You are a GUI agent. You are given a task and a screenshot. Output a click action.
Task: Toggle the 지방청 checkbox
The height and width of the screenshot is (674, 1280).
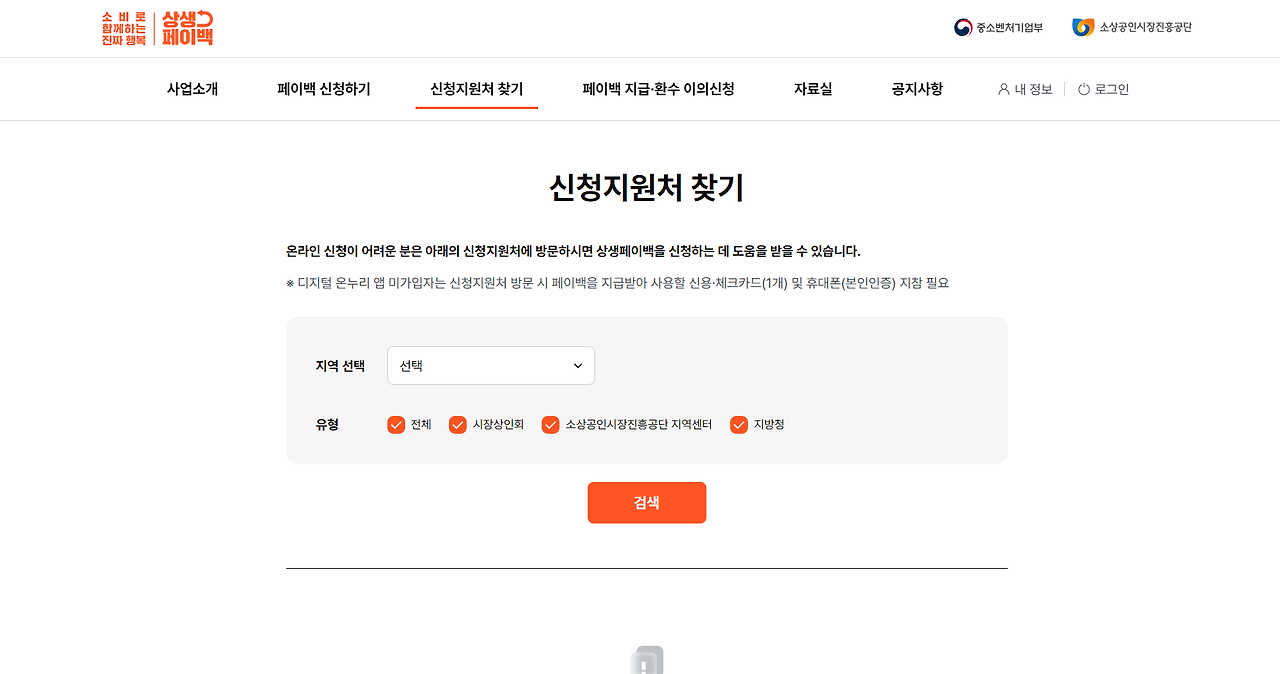coord(739,425)
